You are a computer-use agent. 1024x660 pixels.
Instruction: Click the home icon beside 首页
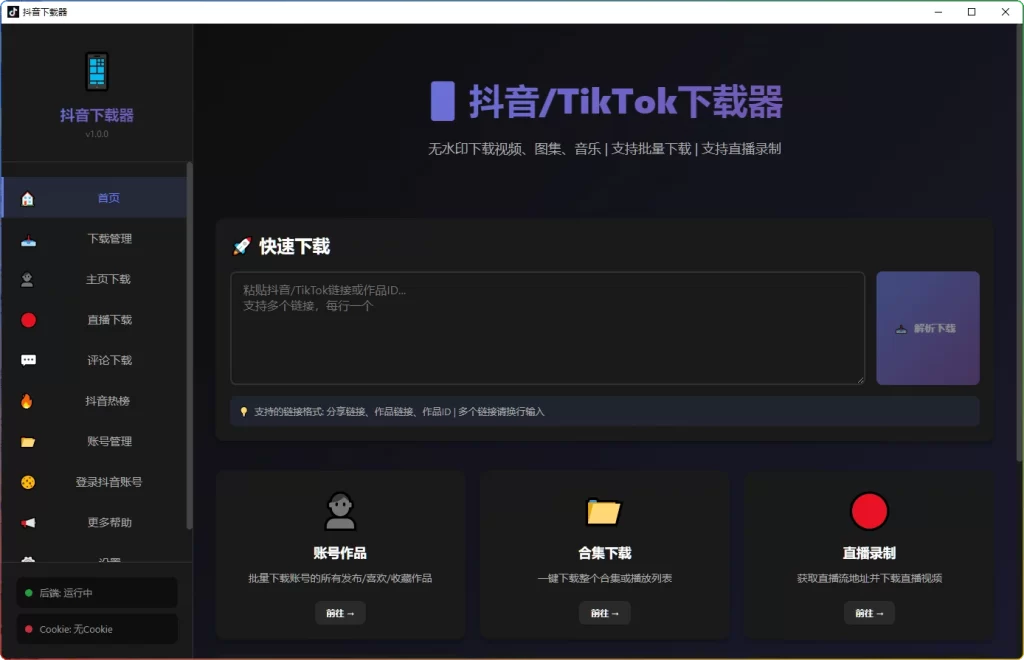[29, 197]
